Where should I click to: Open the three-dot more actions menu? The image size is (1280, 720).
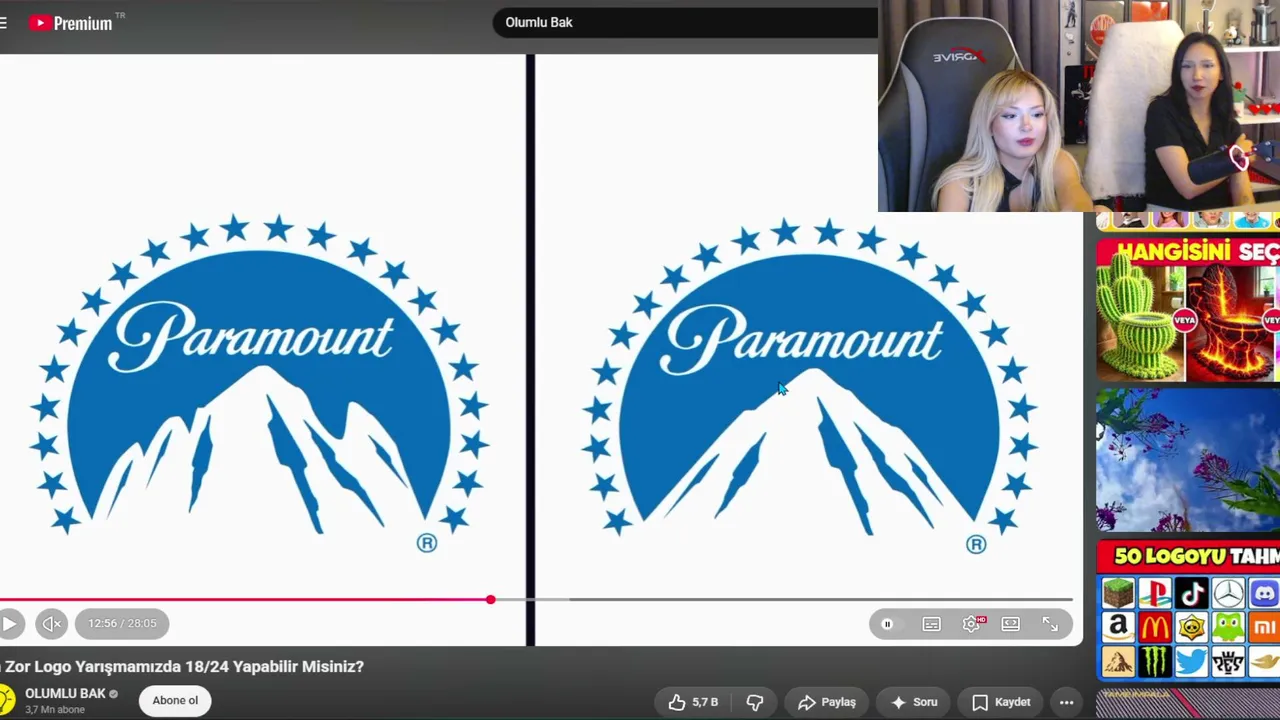tap(1066, 702)
